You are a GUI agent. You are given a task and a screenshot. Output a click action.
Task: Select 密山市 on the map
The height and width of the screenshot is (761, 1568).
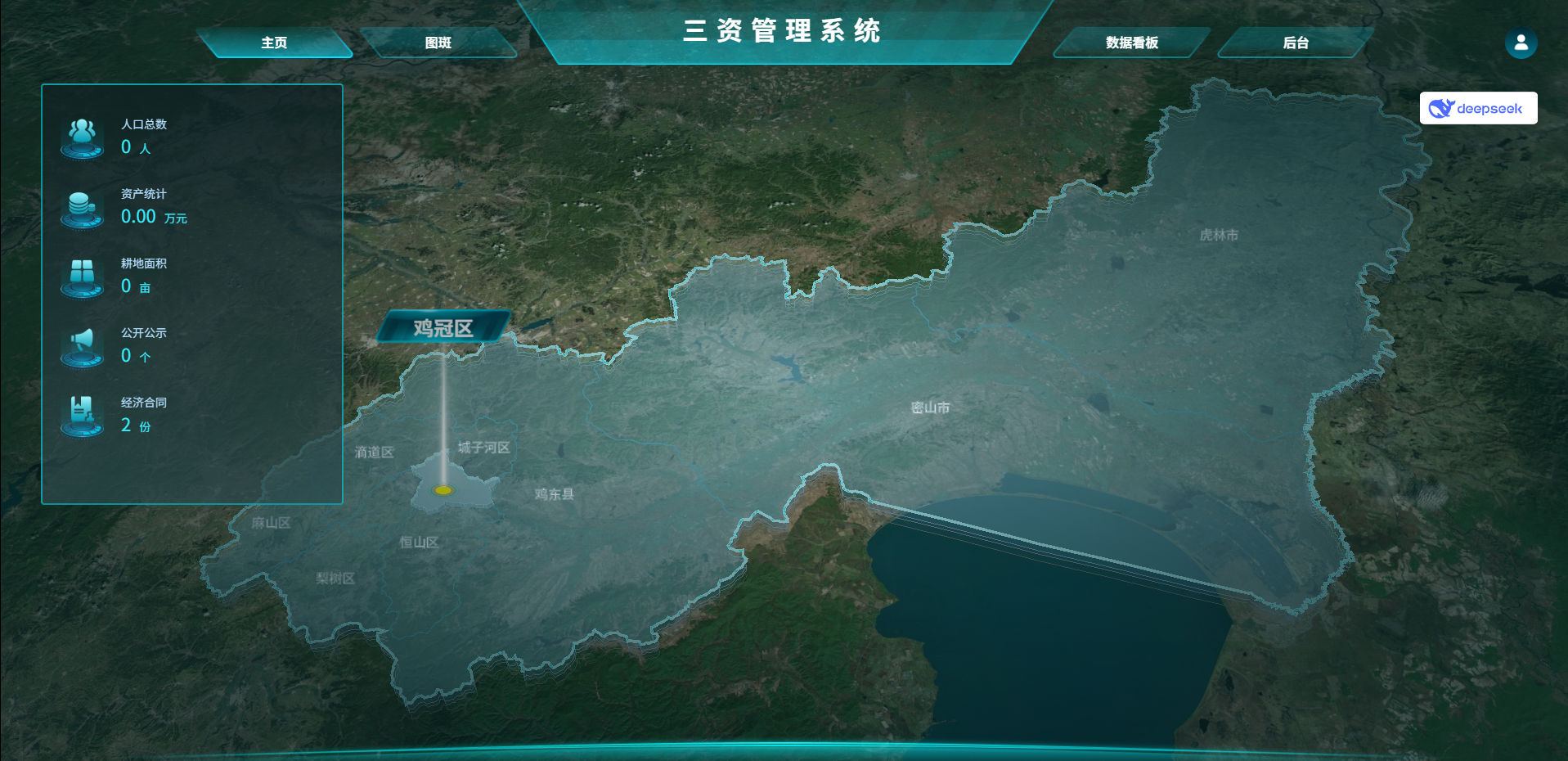click(x=930, y=408)
